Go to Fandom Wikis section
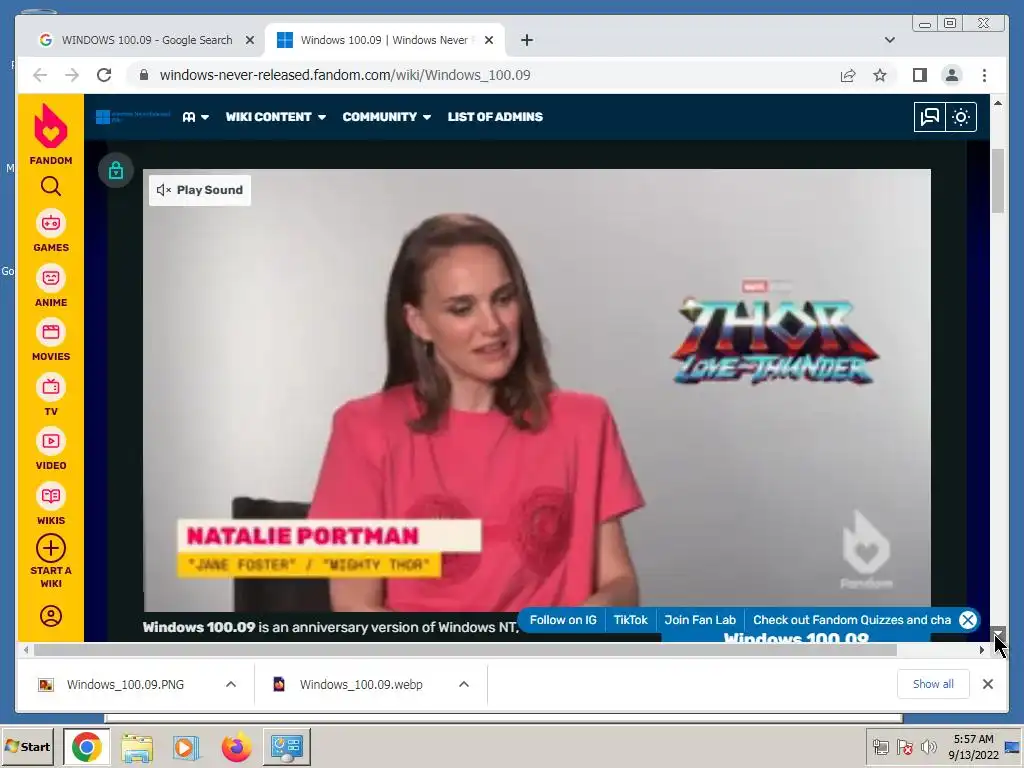 (51, 504)
